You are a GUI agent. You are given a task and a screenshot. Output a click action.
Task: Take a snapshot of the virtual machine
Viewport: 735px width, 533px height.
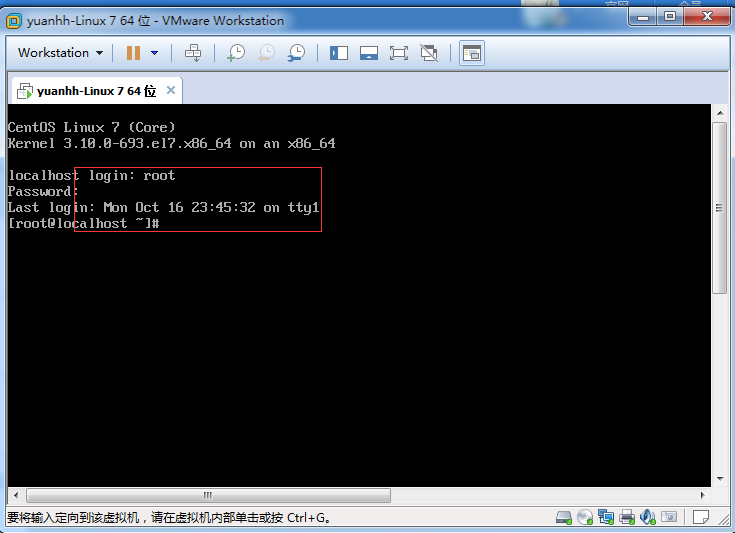click(x=236, y=53)
